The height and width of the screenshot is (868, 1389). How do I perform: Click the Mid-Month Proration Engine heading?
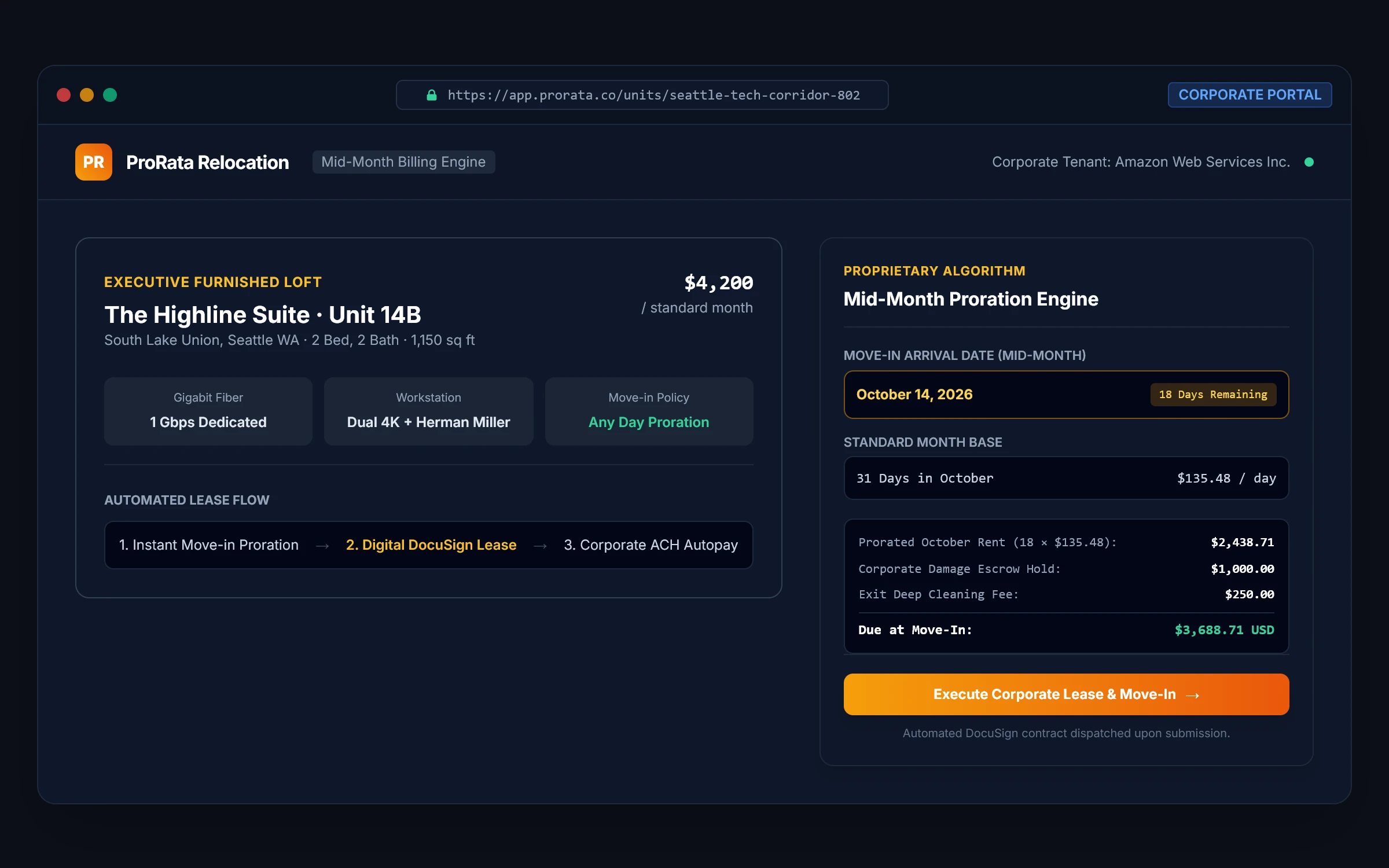[x=971, y=299]
